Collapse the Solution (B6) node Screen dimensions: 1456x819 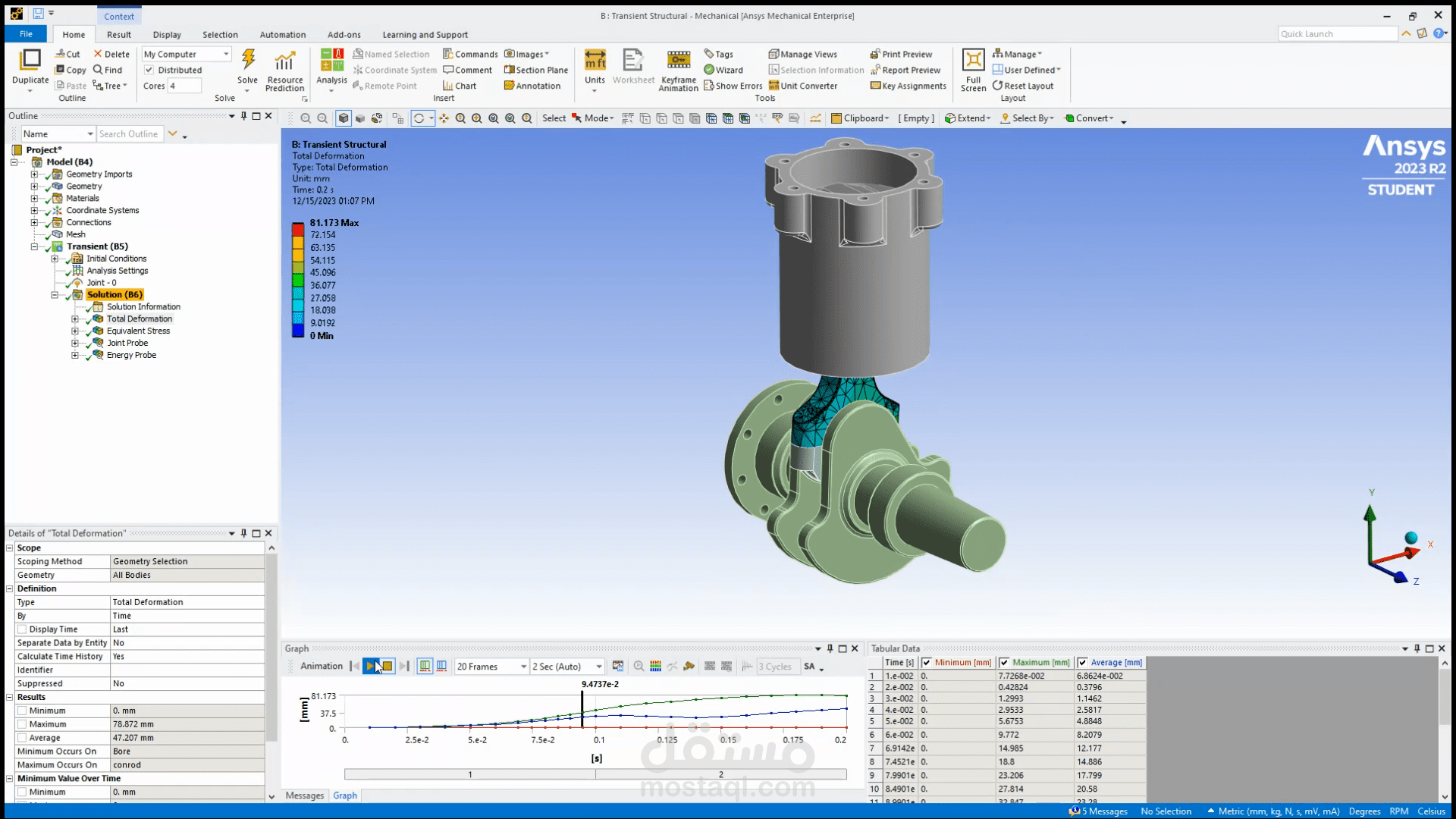pyautogui.click(x=55, y=295)
